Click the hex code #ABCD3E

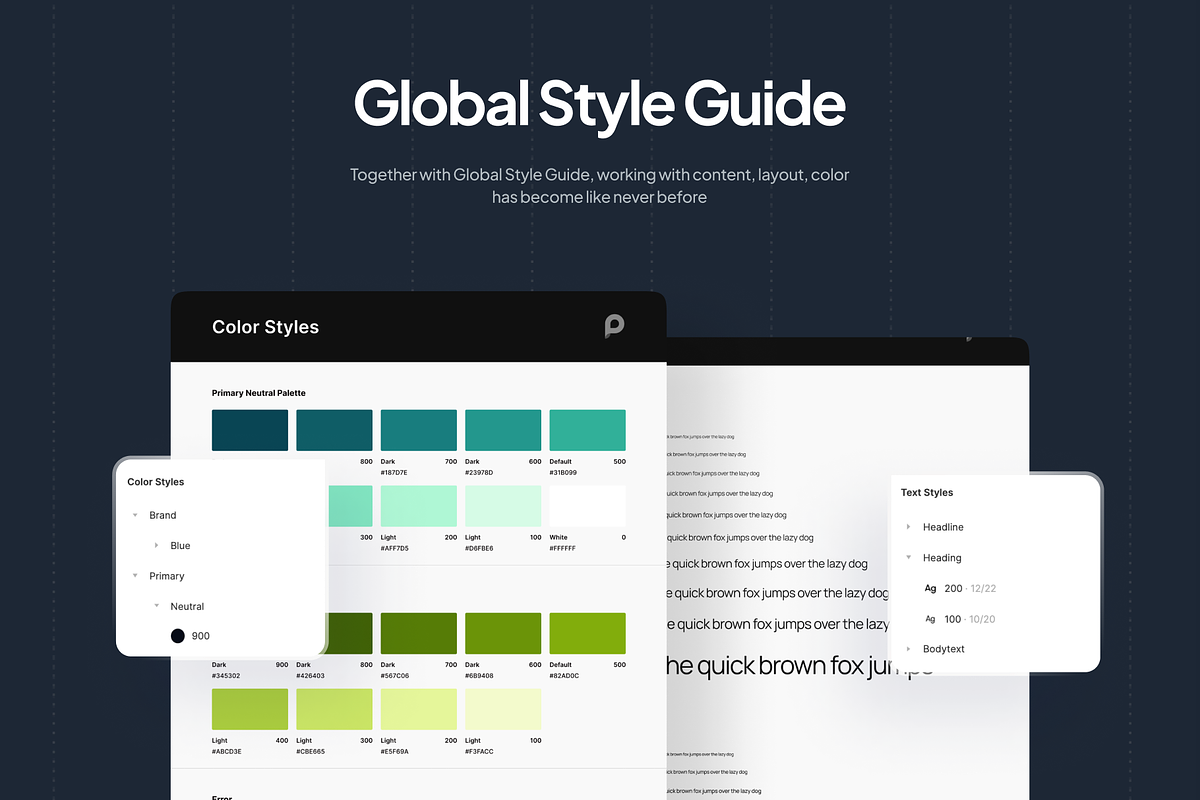pyautogui.click(x=227, y=751)
